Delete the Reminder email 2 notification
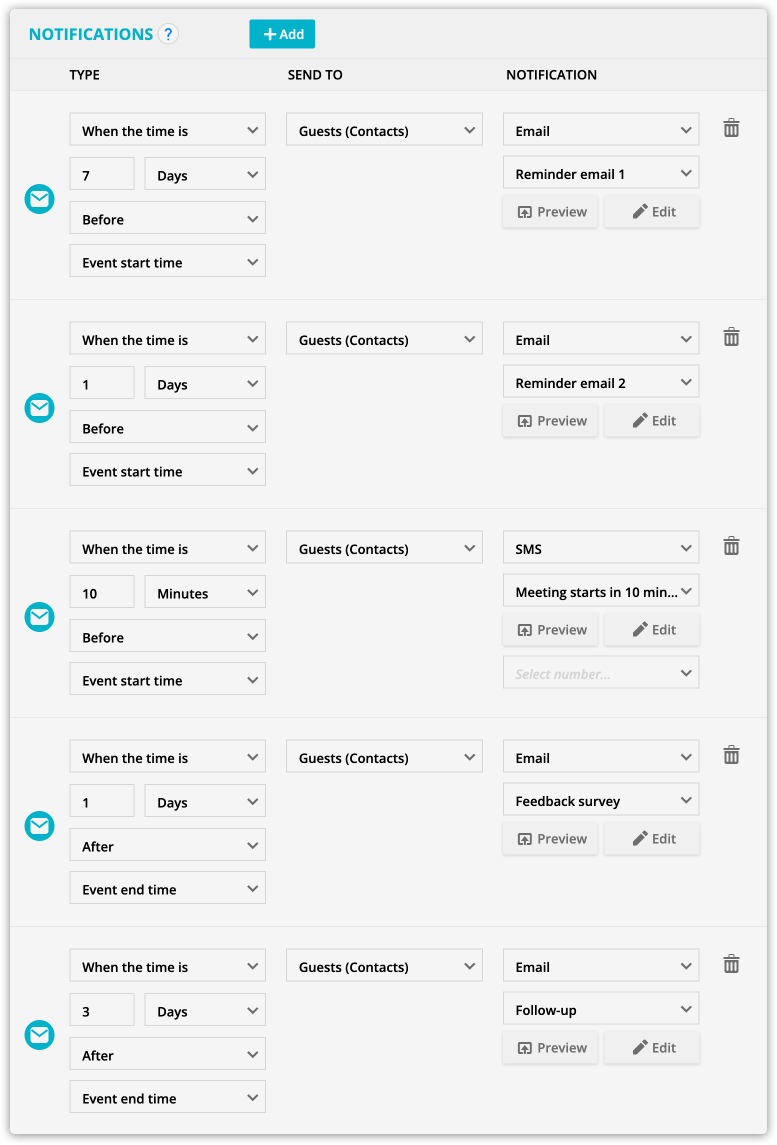The image size is (777, 1145). pos(731,337)
